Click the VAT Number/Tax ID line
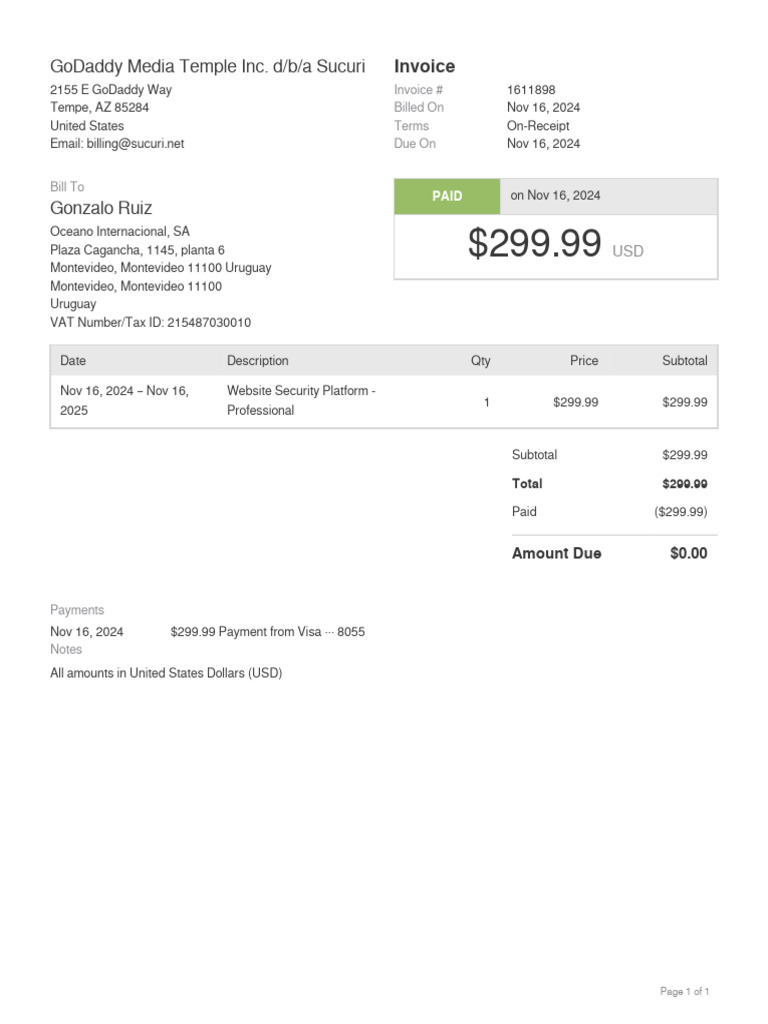Image resolution: width=768 pixels, height=1024 pixels. 150,323
